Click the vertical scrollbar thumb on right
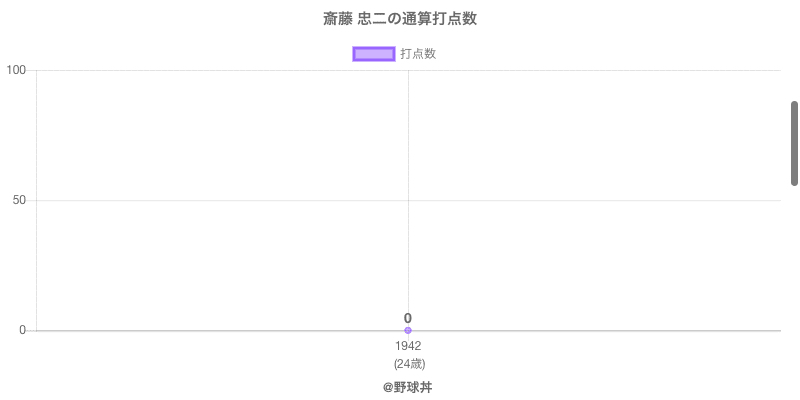The width and height of the screenshot is (800, 400). tap(794, 142)
